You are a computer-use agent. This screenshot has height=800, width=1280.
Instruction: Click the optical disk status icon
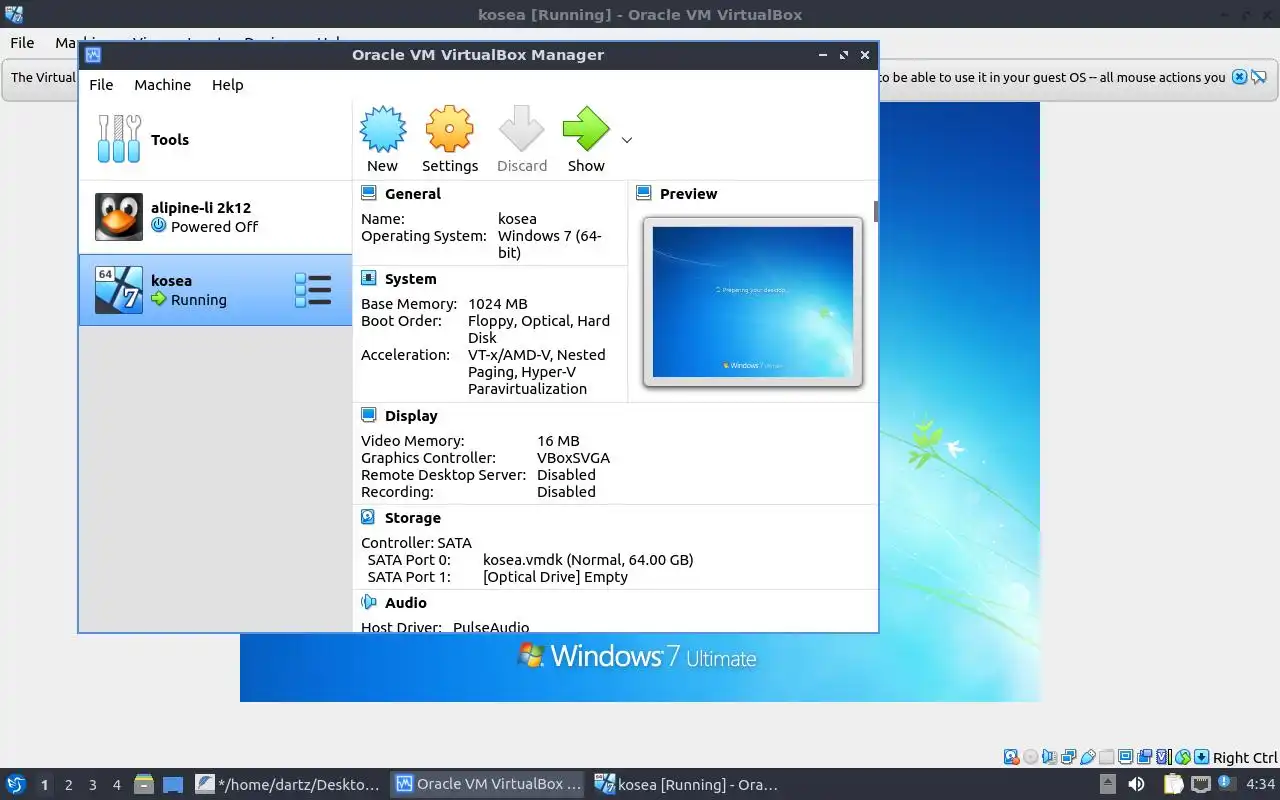click(1031, 757)
